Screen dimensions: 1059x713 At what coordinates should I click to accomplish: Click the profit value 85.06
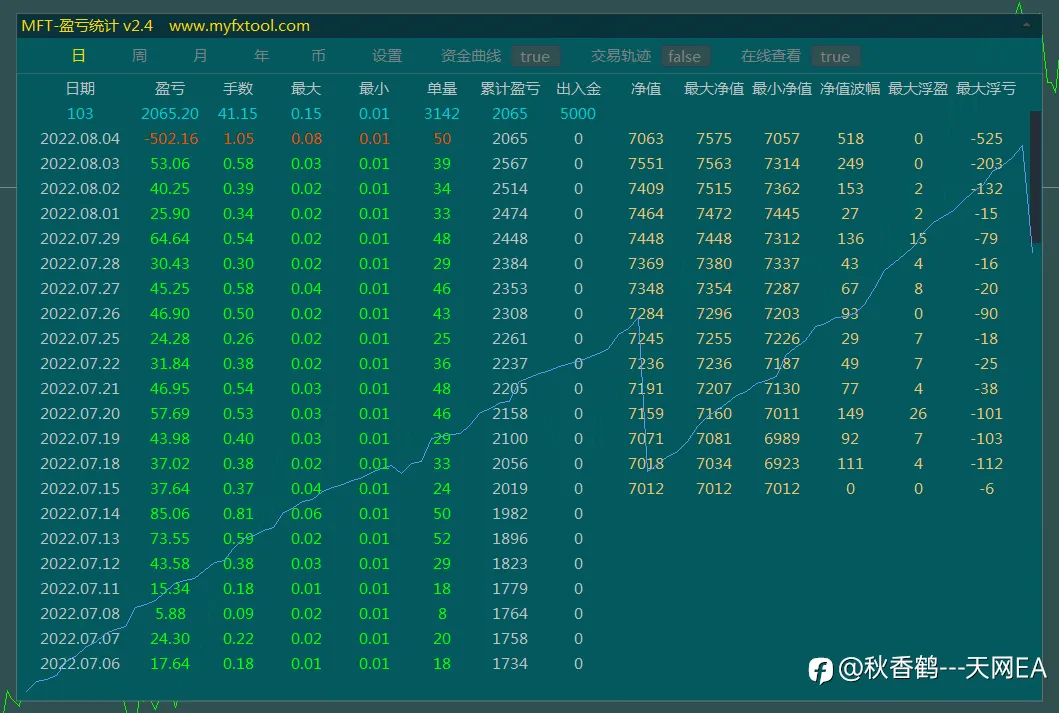point(170,513)
